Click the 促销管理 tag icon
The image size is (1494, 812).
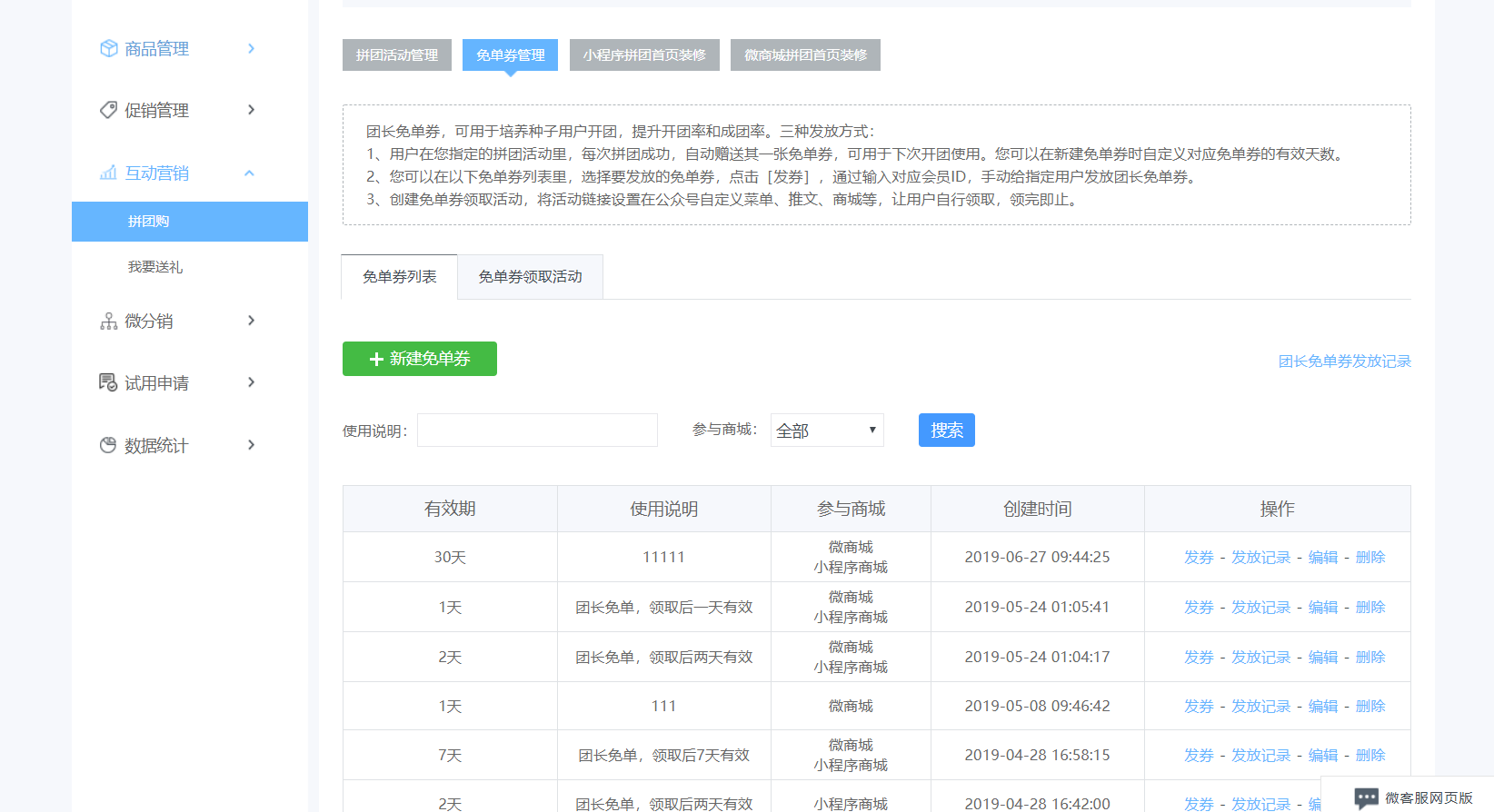(x=108, y=110)
